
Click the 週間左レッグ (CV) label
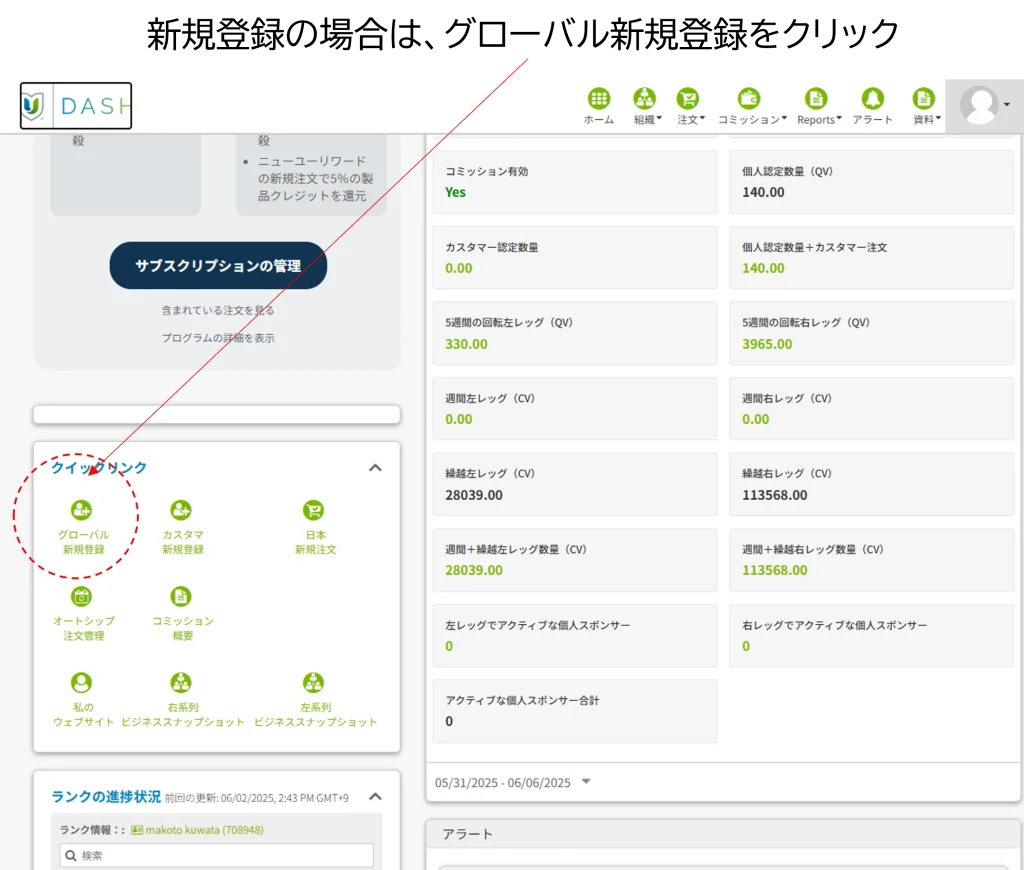pos(490,398)
